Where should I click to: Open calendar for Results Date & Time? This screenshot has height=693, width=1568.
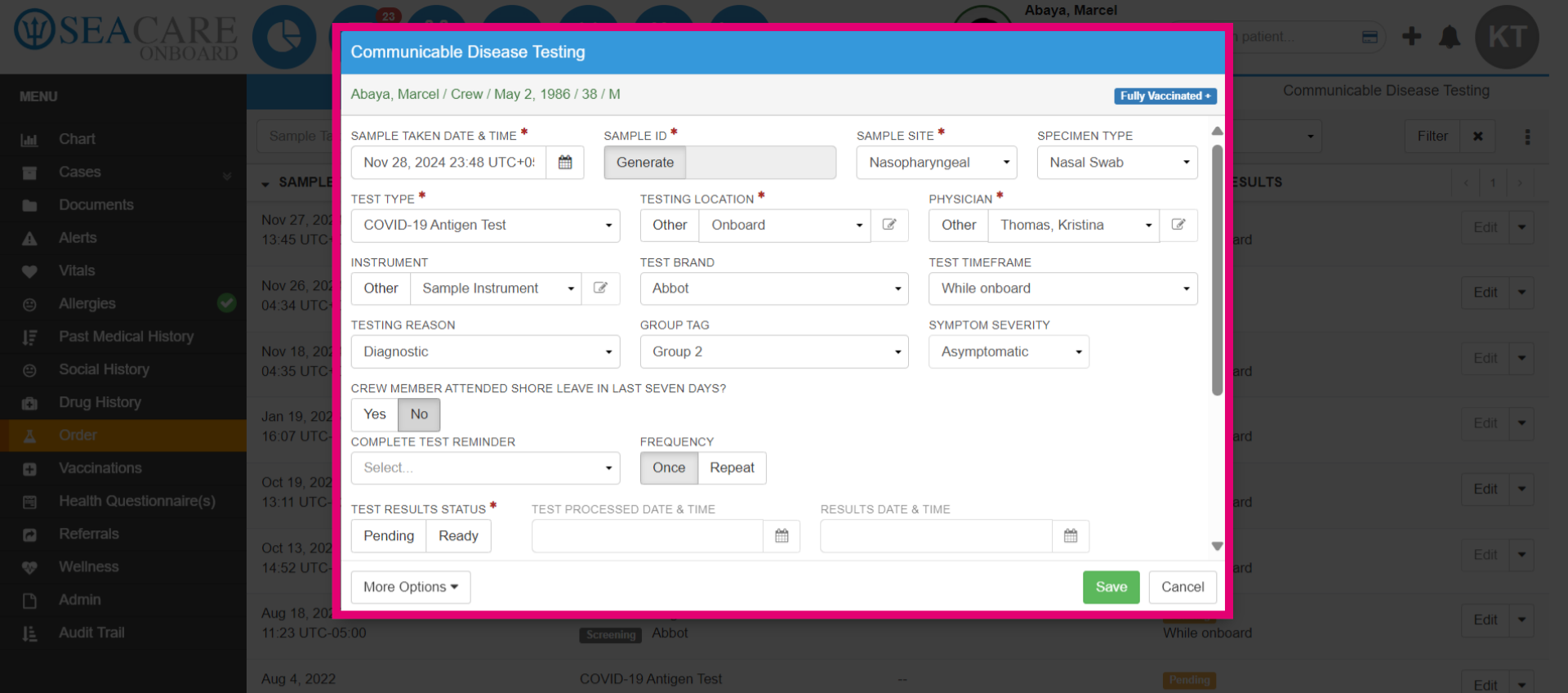click(x=1071, y=536)
